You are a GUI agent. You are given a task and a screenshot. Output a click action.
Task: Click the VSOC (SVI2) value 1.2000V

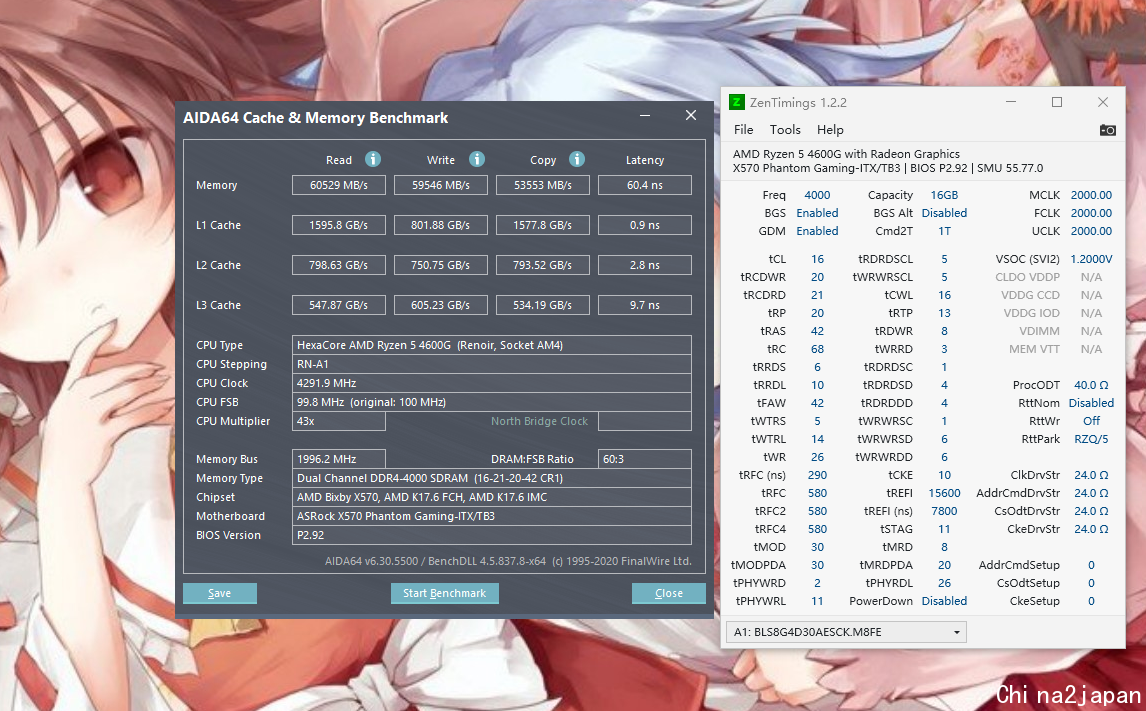[1091, 259]
